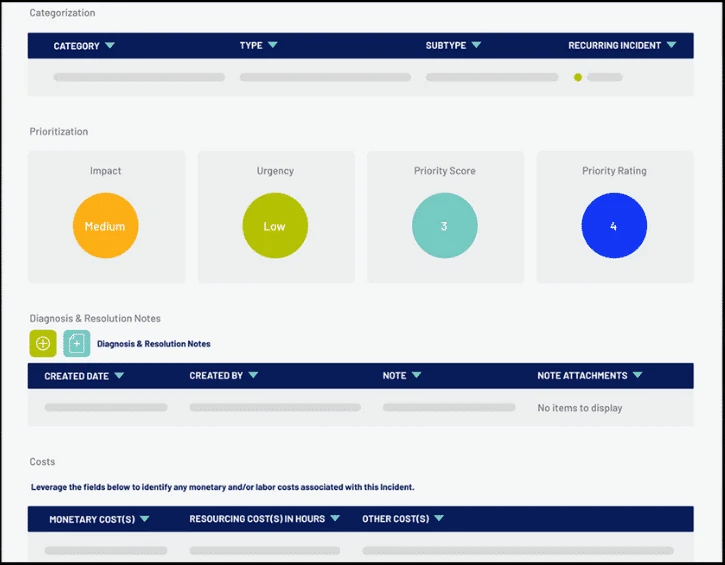
Task: Click the Costs section heading
Action: tap(42, 461)
